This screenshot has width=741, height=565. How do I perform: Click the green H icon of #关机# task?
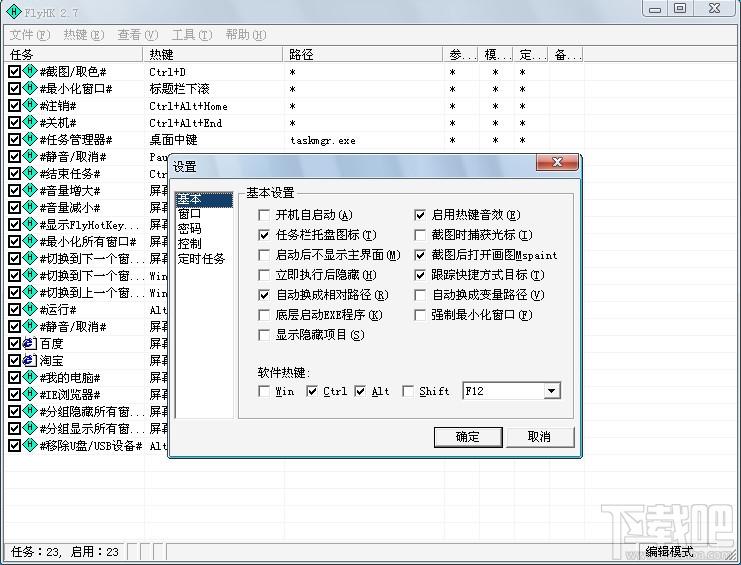pyautogui.click(x=30, y=122)
